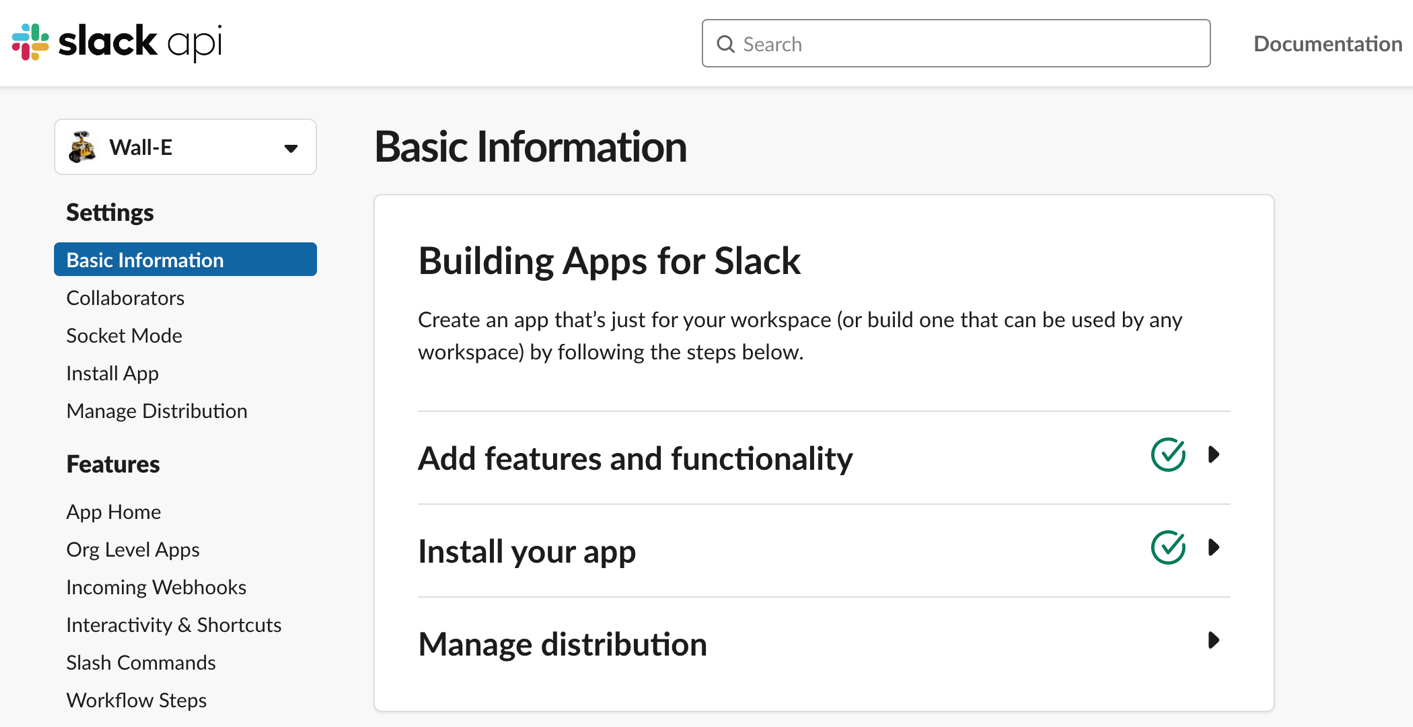Click the Wall-E app avatar icon

[82, 147]
